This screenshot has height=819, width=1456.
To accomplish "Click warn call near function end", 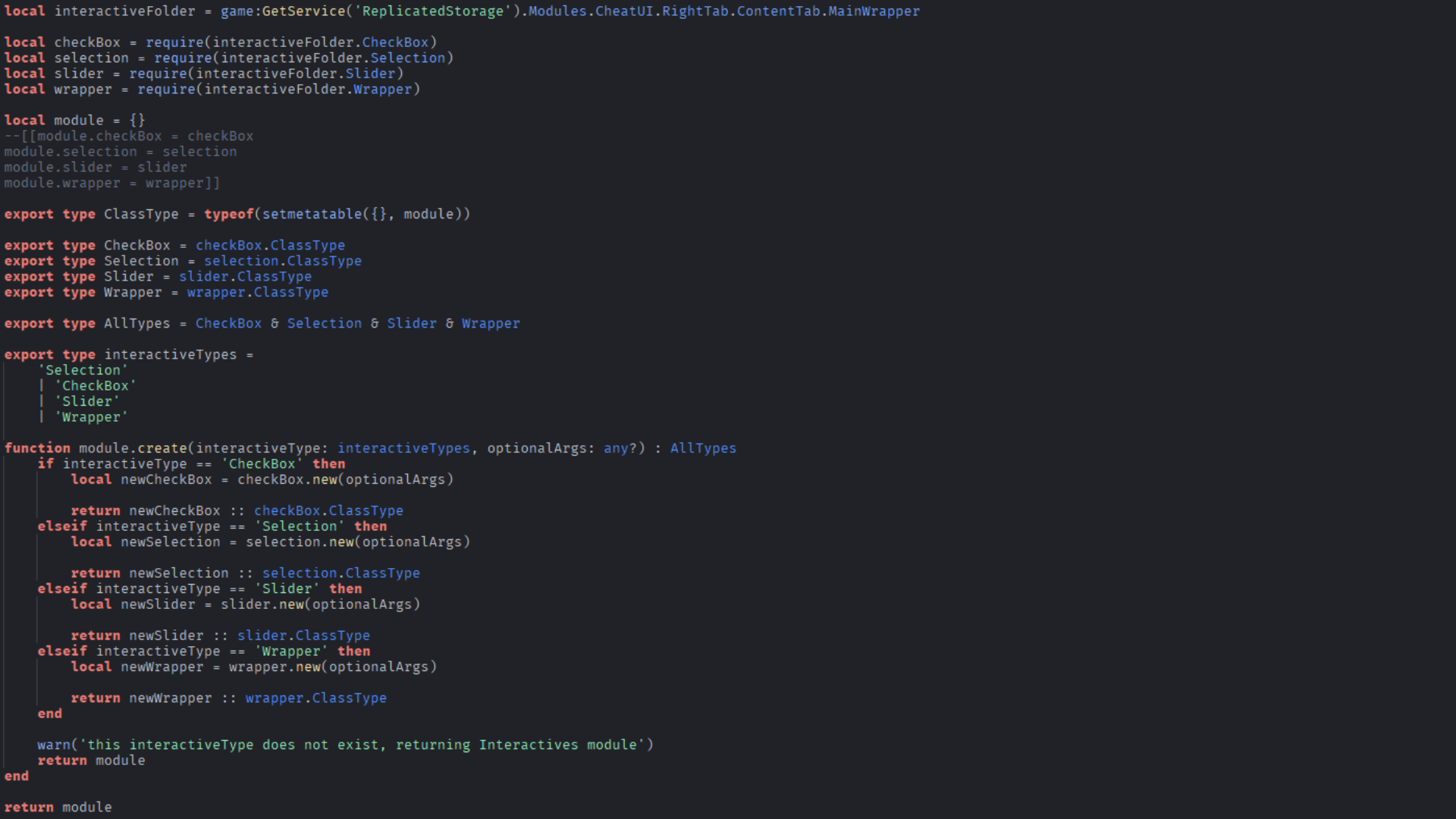I will tap(53, 745).
